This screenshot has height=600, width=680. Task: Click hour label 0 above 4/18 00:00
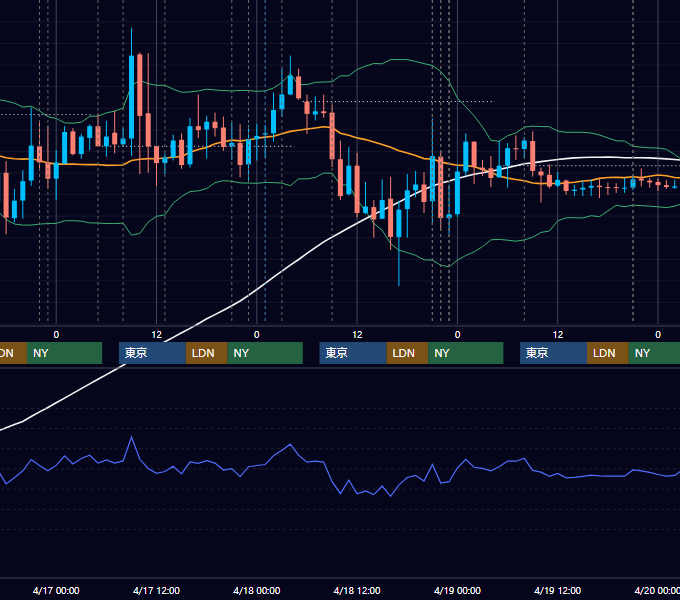(x=257, y=335)
